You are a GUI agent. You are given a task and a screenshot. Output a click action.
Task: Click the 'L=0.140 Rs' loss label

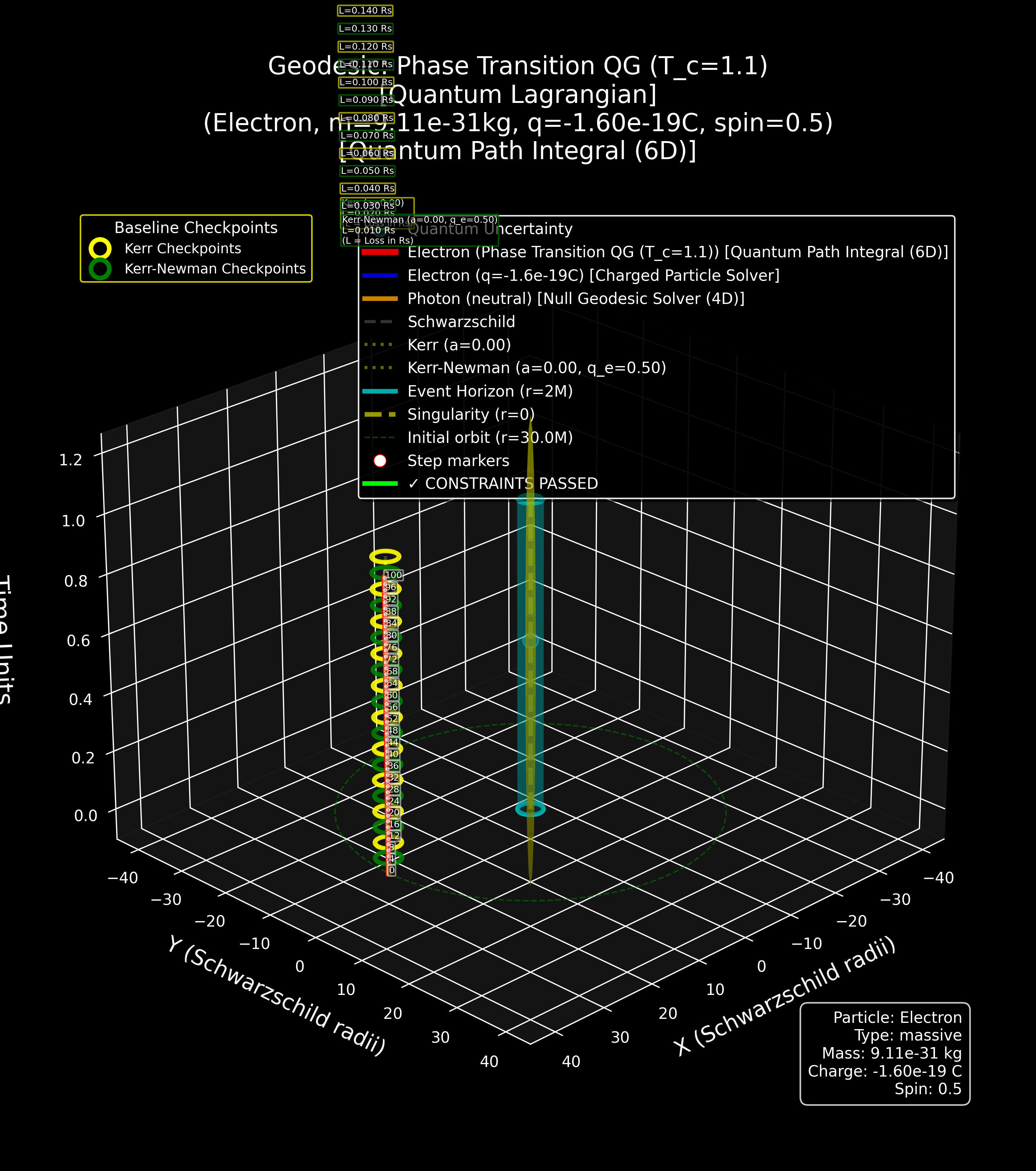tap(366, 10)
